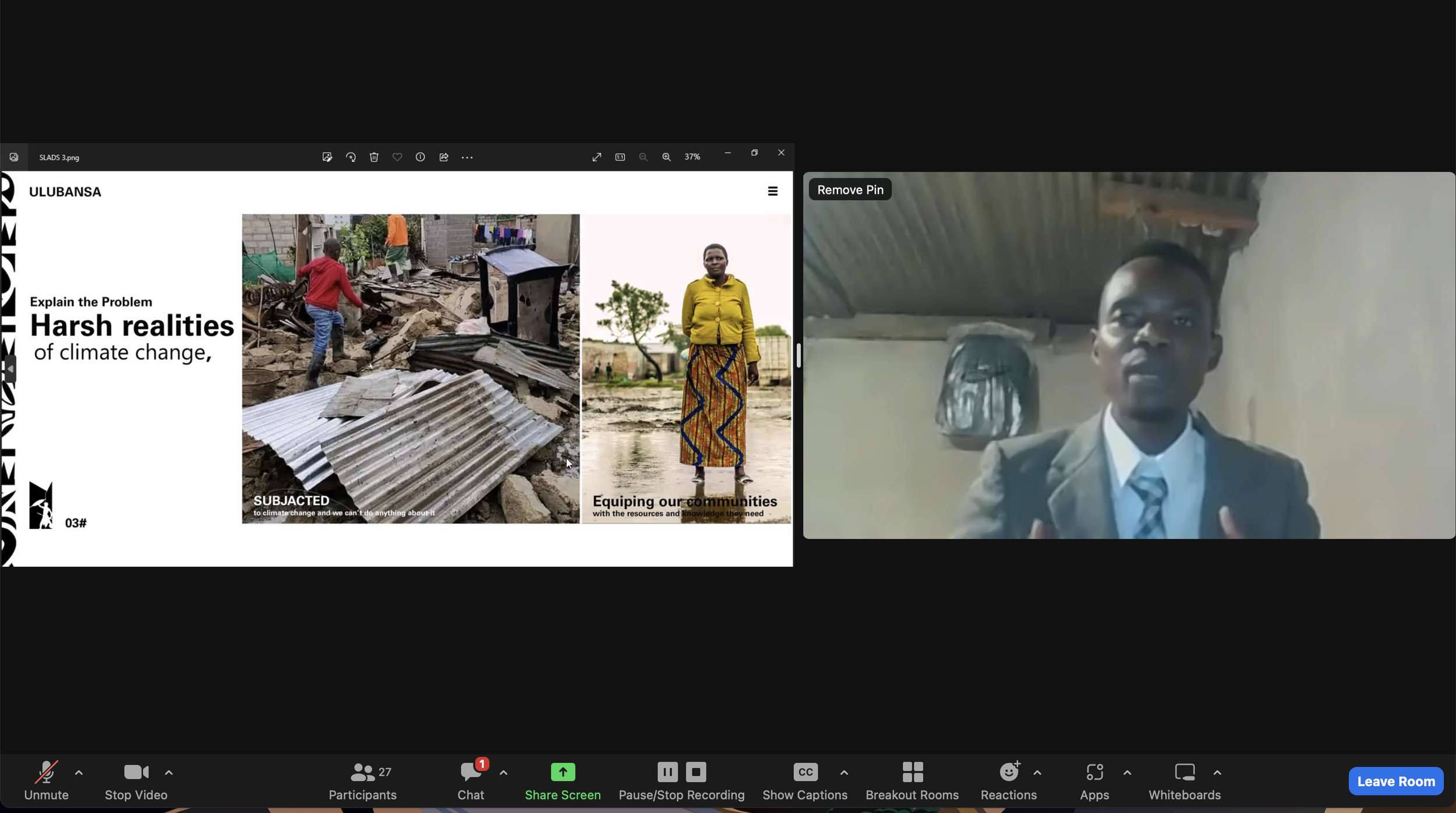
Task: Open Reactions menu
Action: (1009, 780)
